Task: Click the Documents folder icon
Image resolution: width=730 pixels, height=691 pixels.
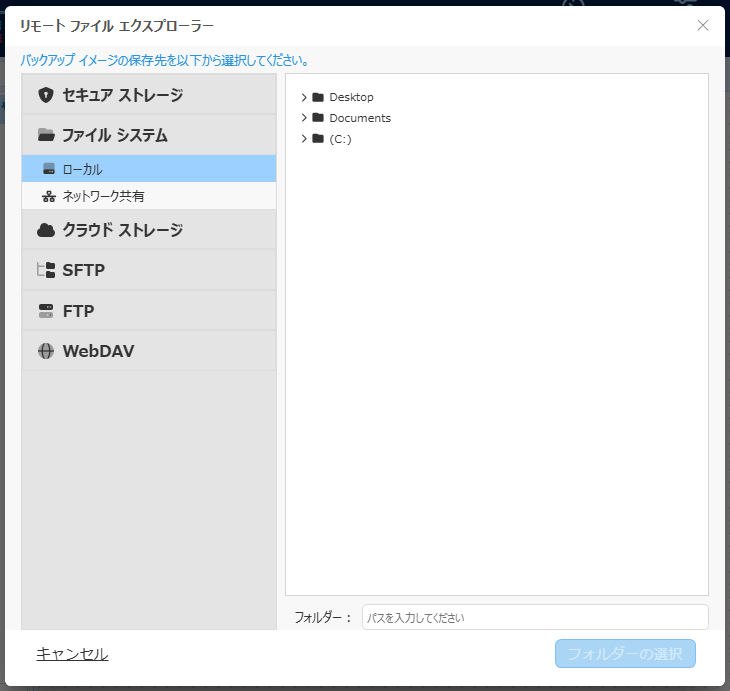Action: [318, 117]
